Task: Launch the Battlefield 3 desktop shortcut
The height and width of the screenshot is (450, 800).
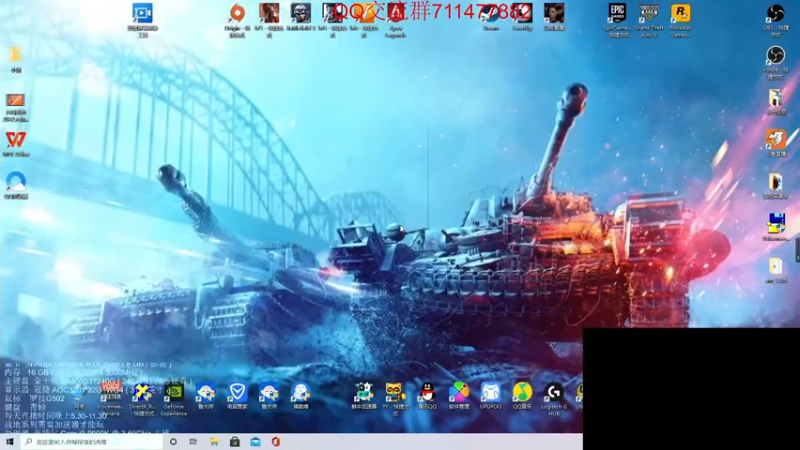Action: click(301, 16)
